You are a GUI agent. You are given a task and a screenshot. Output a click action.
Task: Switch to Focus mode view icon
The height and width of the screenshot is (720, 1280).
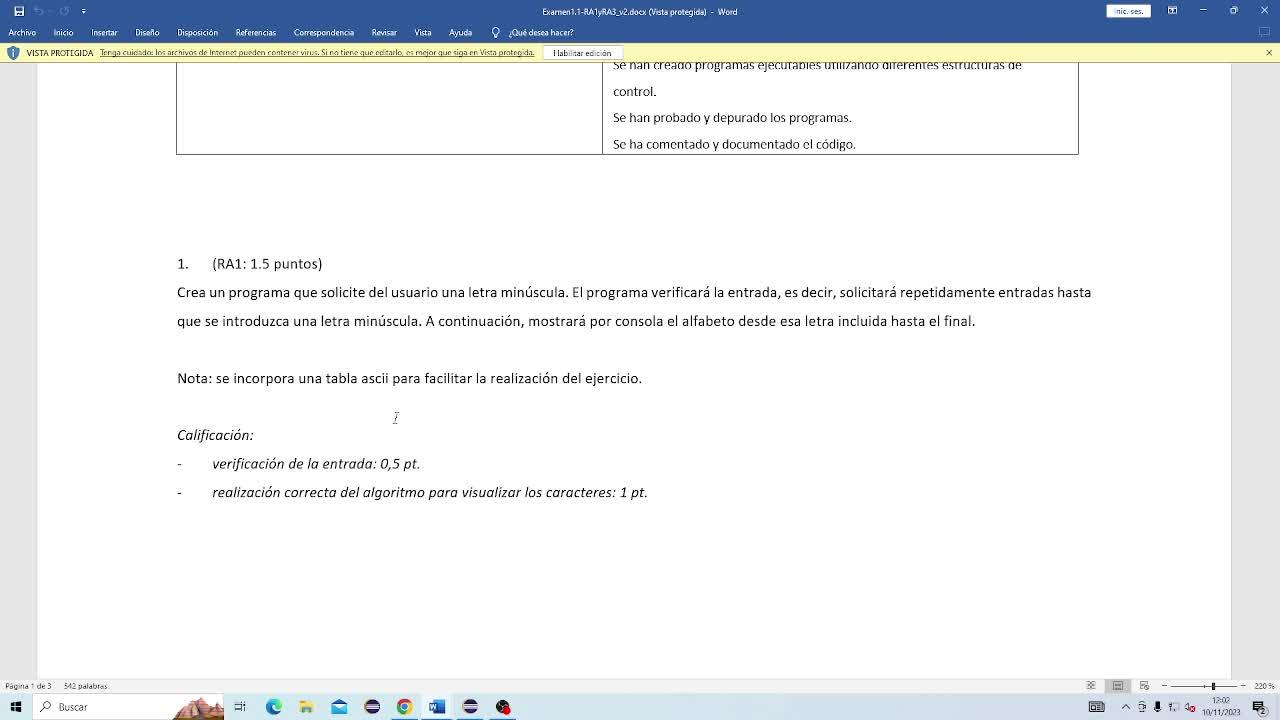(1091, 686)
